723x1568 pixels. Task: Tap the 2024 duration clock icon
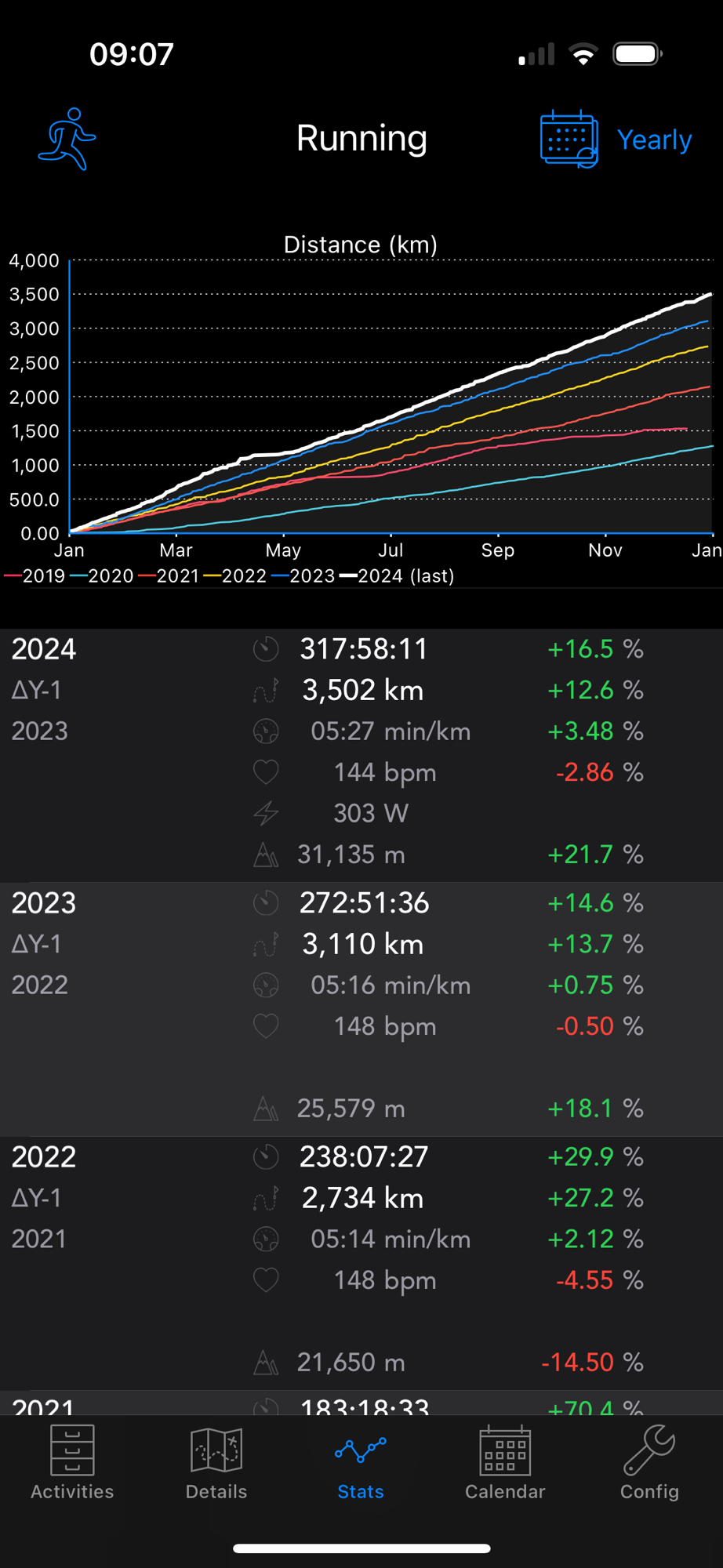click(266, 649)
